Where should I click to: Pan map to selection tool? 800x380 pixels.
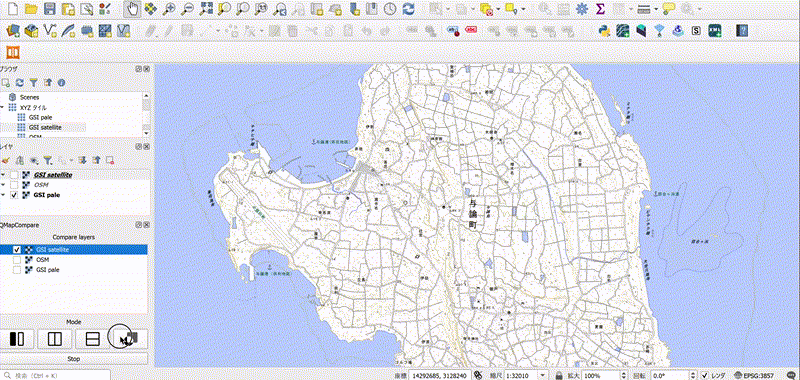[x=151, y=9]
